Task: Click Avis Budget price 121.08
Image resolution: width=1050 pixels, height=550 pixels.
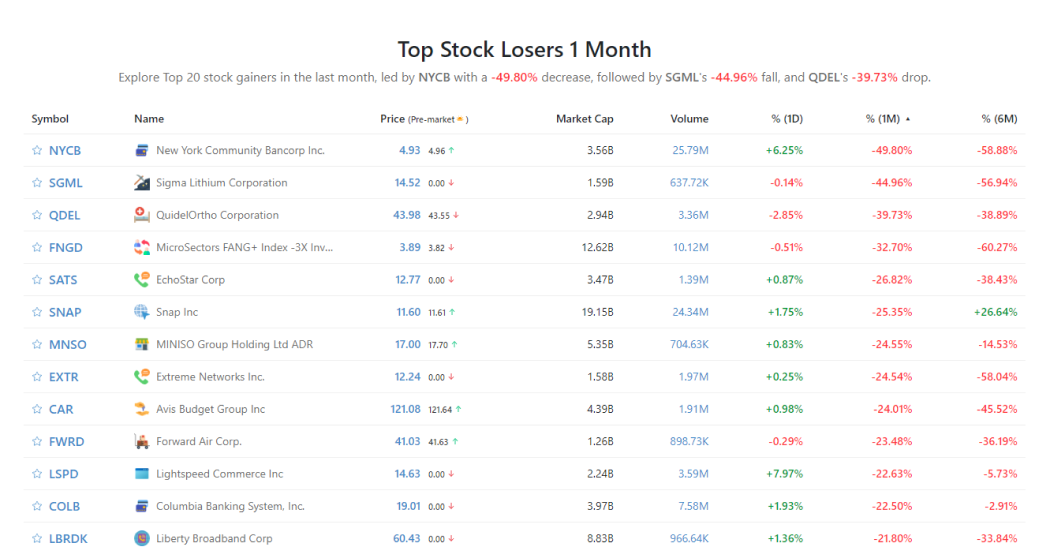Action: coord(406,409)
